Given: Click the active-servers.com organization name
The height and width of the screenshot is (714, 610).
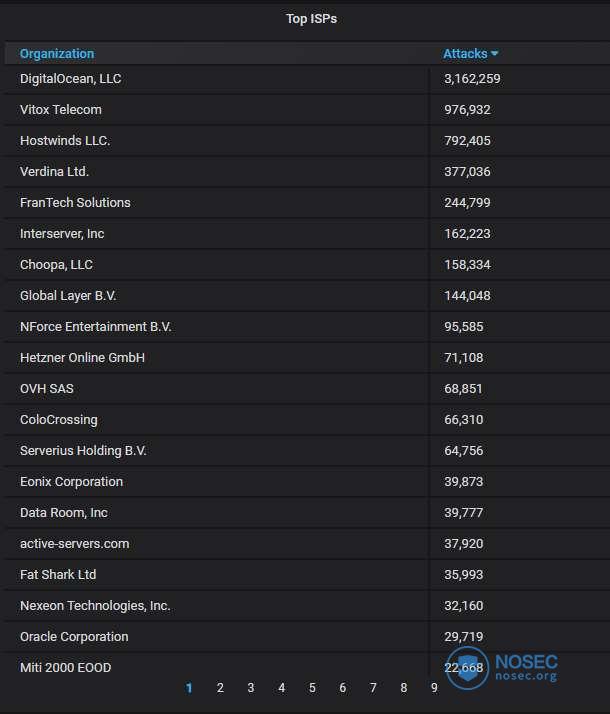Looking at the screenshot, I should 75,544.
